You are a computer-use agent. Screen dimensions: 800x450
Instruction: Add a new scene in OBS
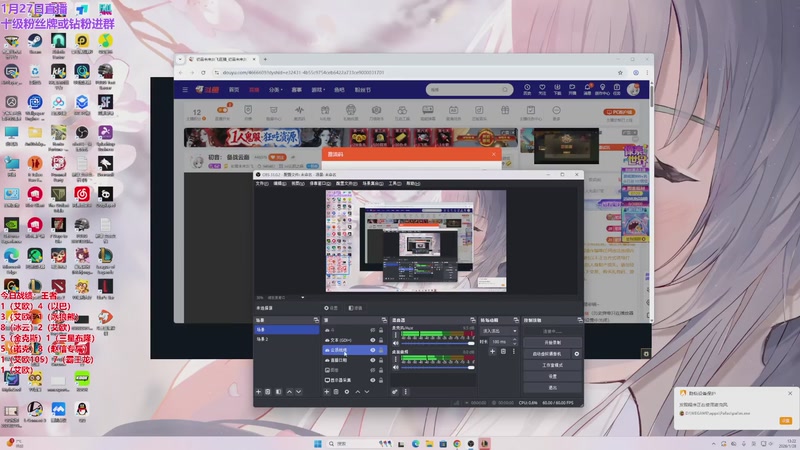[259, 392]
